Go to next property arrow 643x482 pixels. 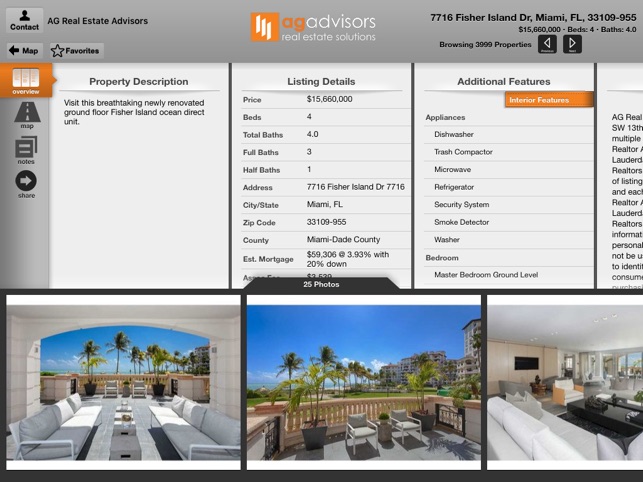572,44
